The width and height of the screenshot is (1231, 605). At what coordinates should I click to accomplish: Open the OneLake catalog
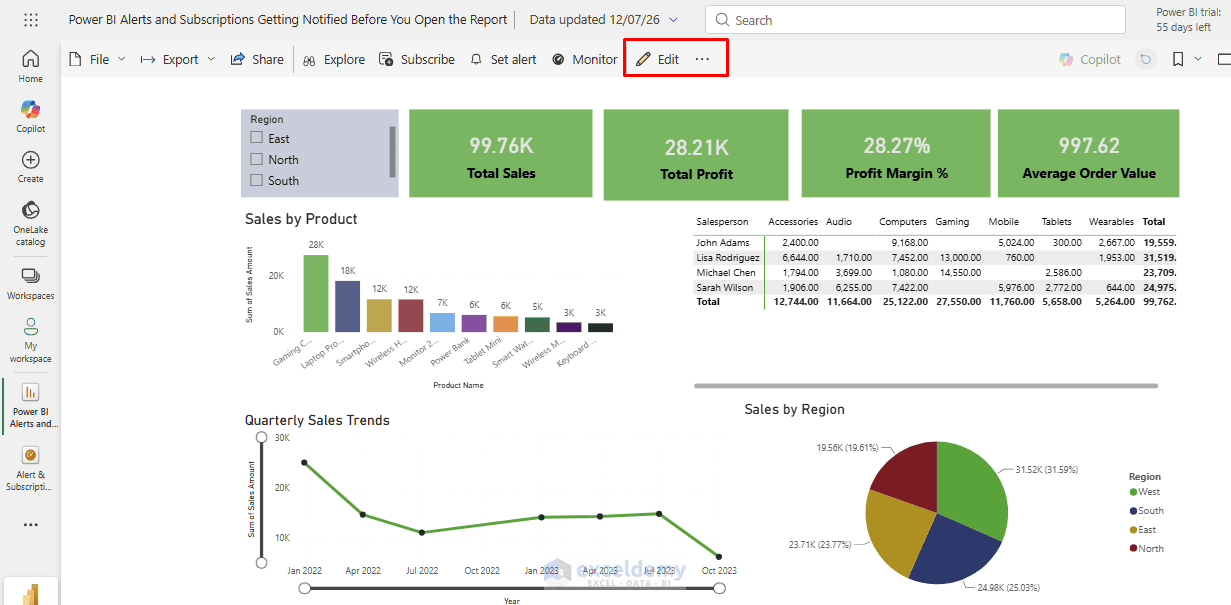point(31,222)
